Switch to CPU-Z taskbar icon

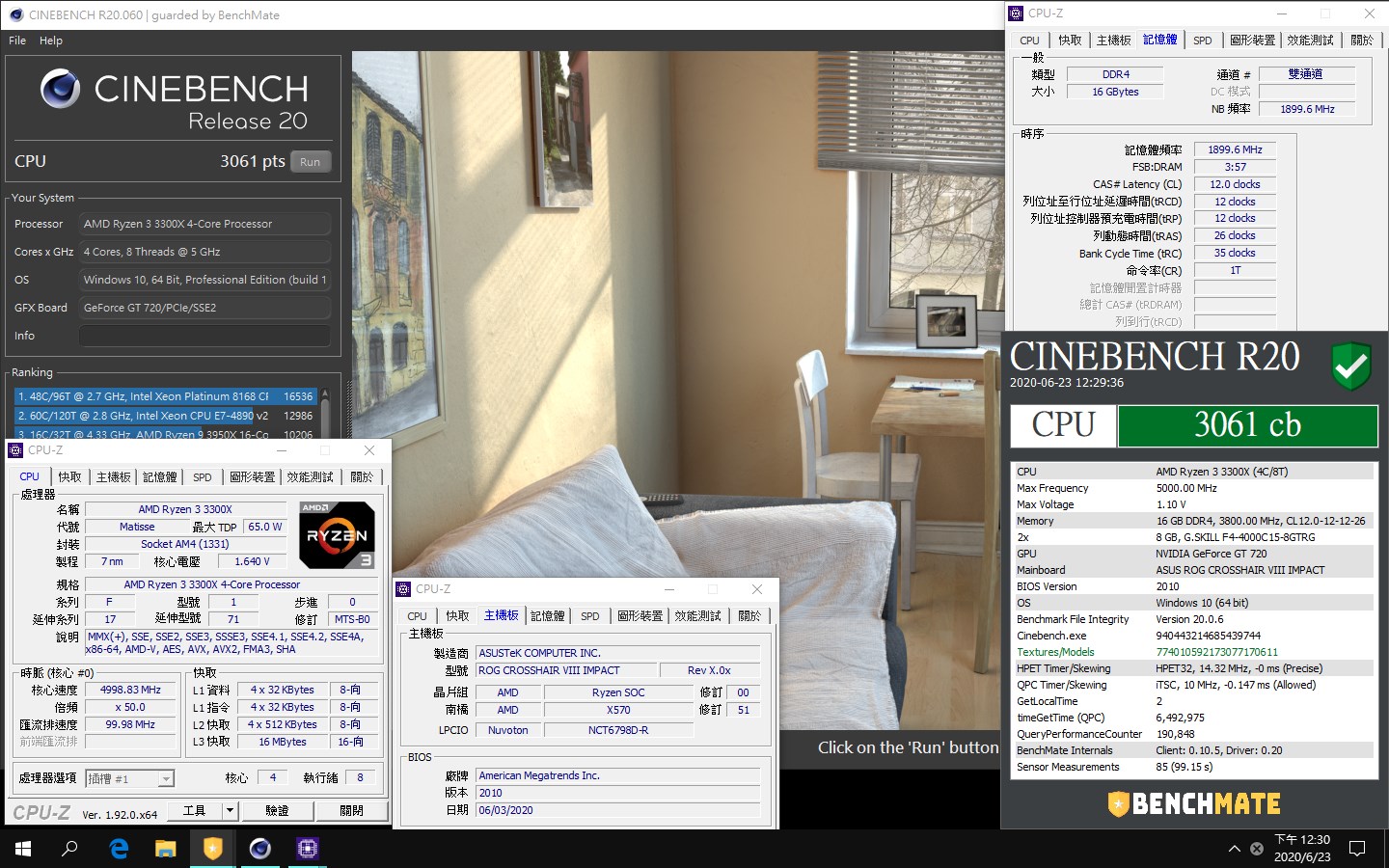point(307,849)
